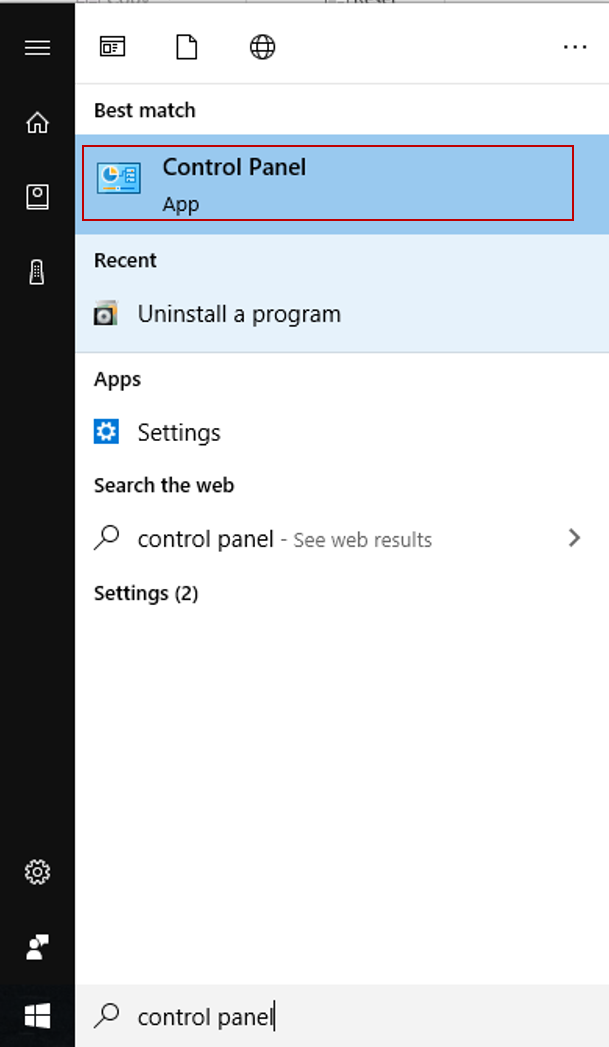
Task: Click the Uninstall a program item icon
Action: point(107,313)
